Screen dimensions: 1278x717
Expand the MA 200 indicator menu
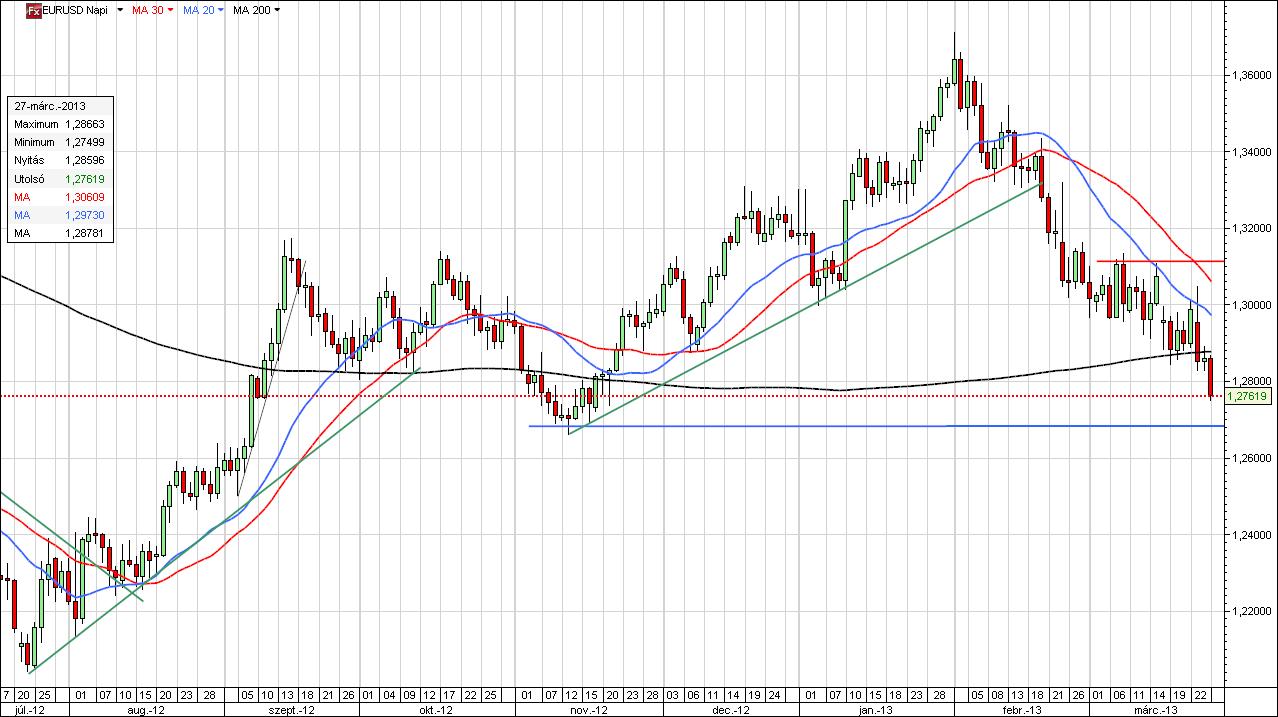277,10
